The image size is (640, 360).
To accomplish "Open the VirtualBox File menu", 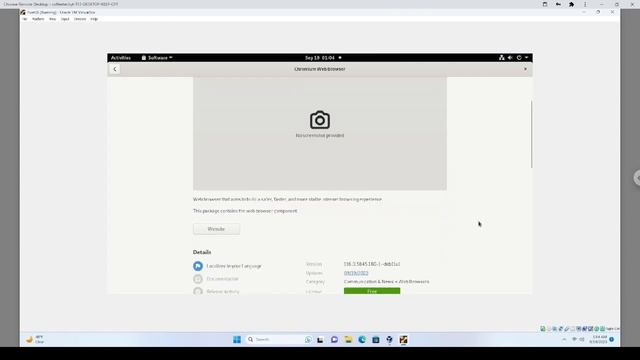I will [x=25, y=19].
